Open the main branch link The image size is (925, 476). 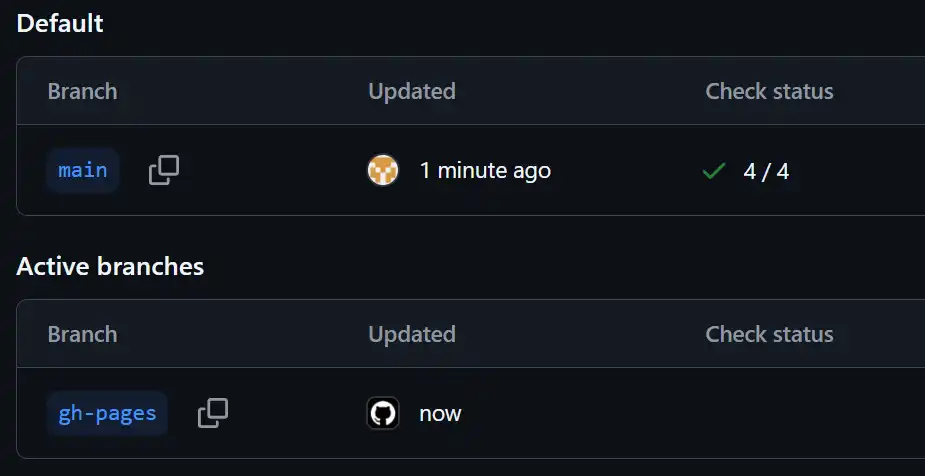tap(83, 171)
